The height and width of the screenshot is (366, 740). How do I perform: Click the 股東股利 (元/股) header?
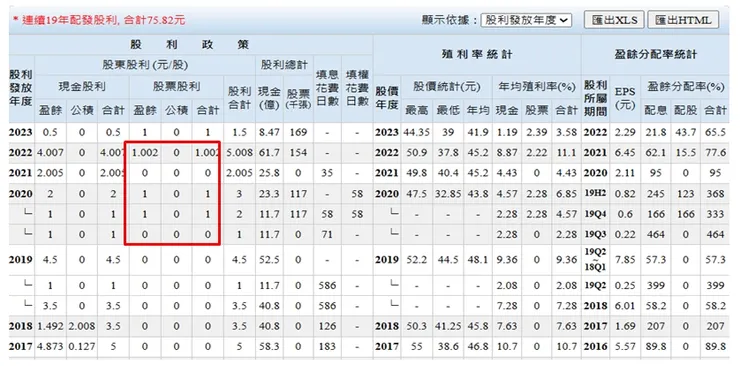point(145,66)
